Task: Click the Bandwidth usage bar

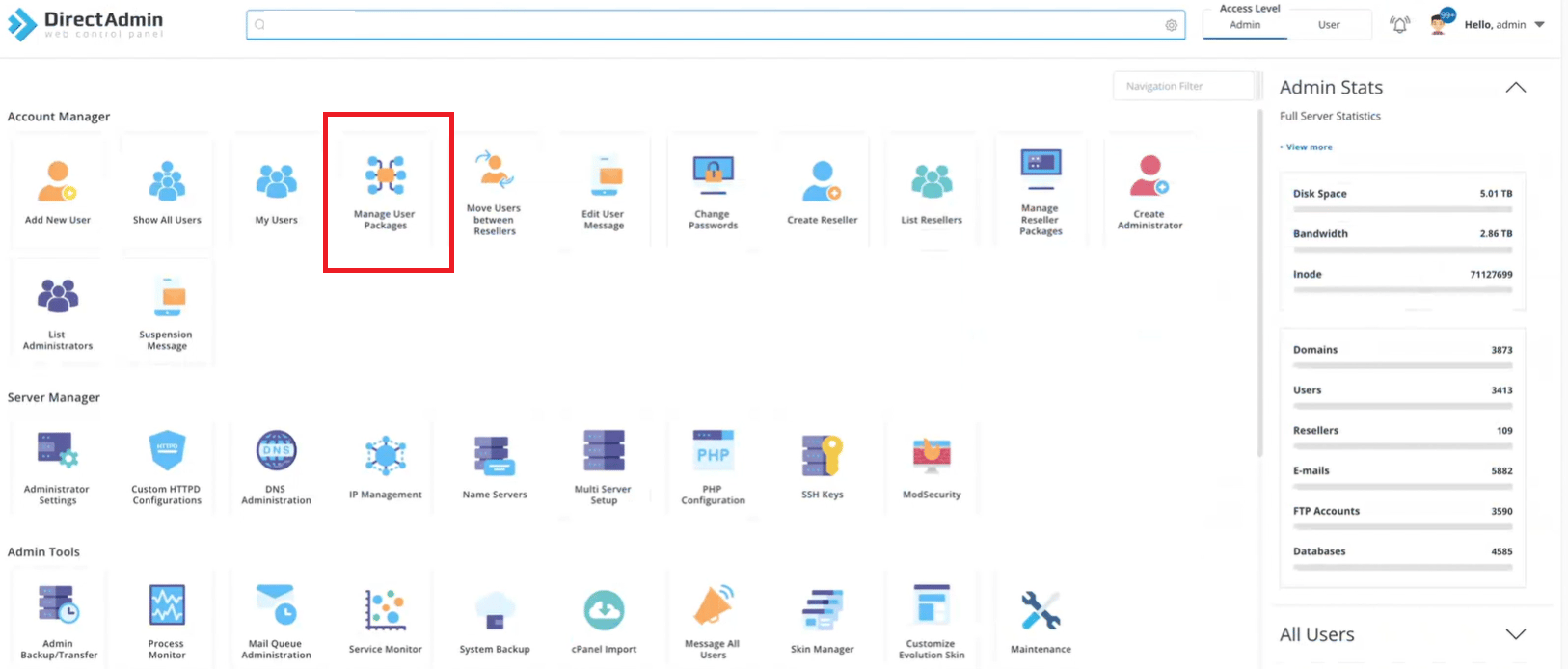Action: (1402, 250)
